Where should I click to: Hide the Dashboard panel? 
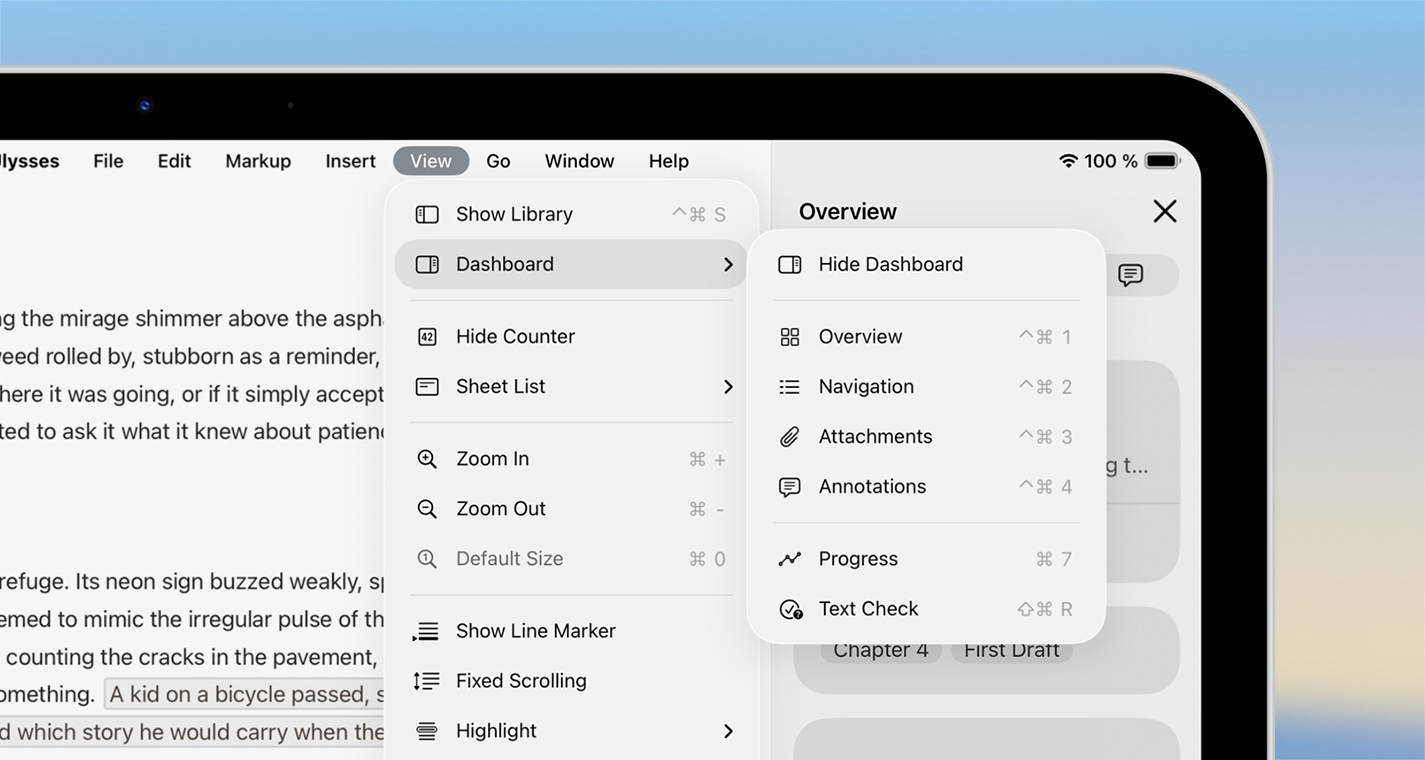pyautogui.click(x=890, y=264)
